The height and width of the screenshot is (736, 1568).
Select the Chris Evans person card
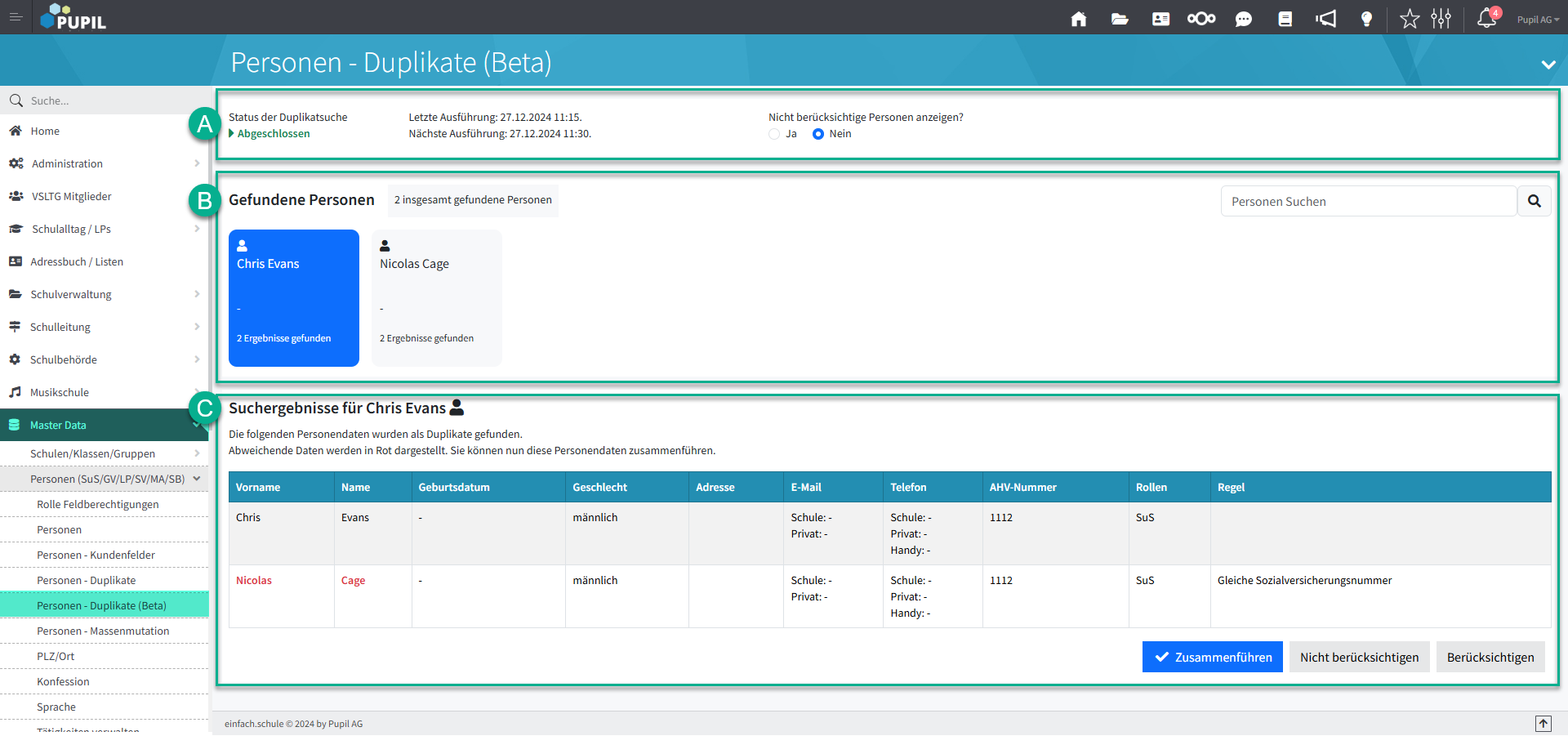point(294,298)
